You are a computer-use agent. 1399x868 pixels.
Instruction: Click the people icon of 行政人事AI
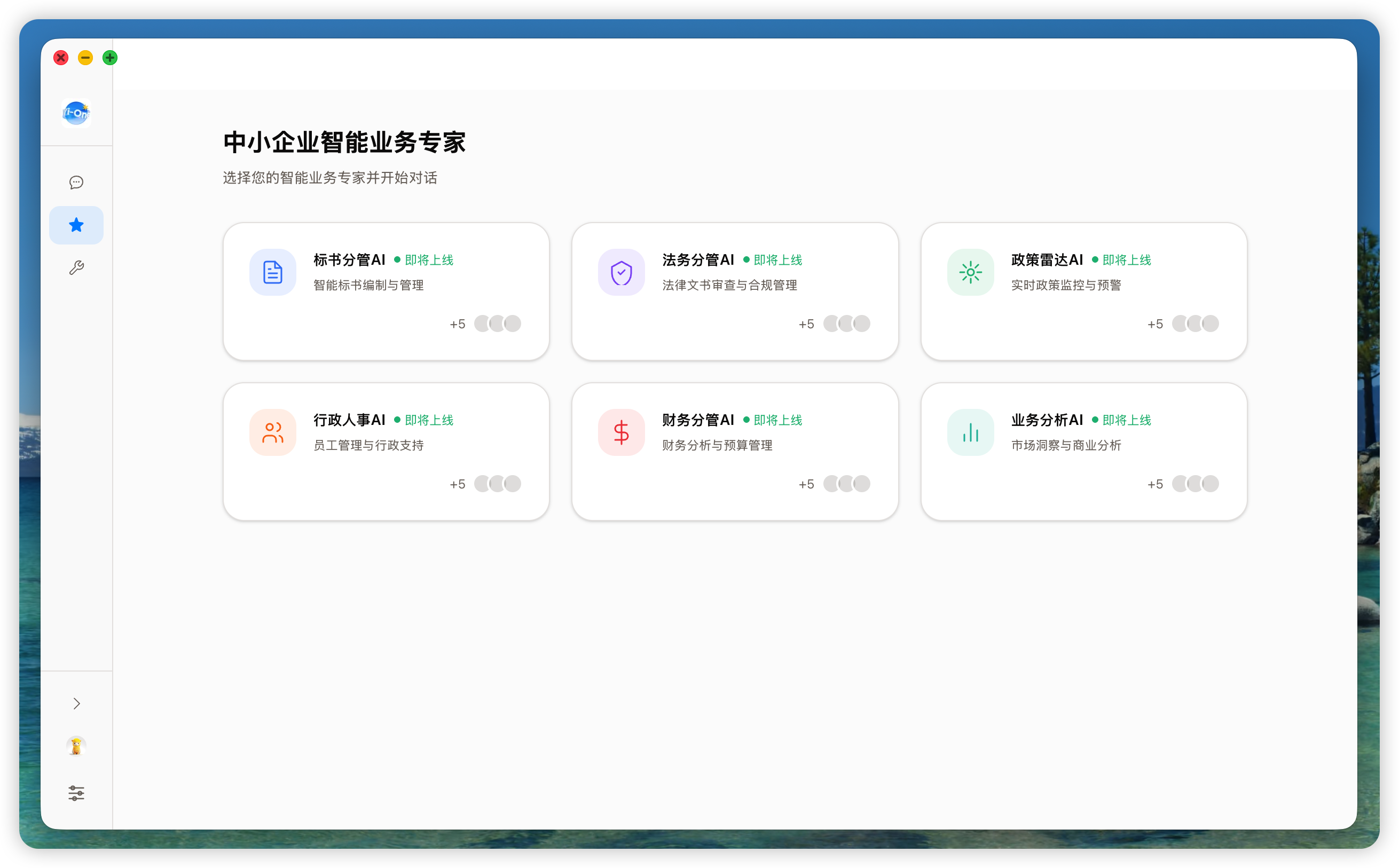pos(273,432)
